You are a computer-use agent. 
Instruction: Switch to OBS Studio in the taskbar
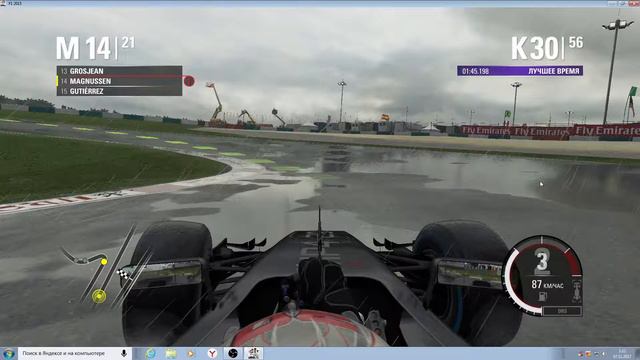pyautogui.click(x=233, y=353)
